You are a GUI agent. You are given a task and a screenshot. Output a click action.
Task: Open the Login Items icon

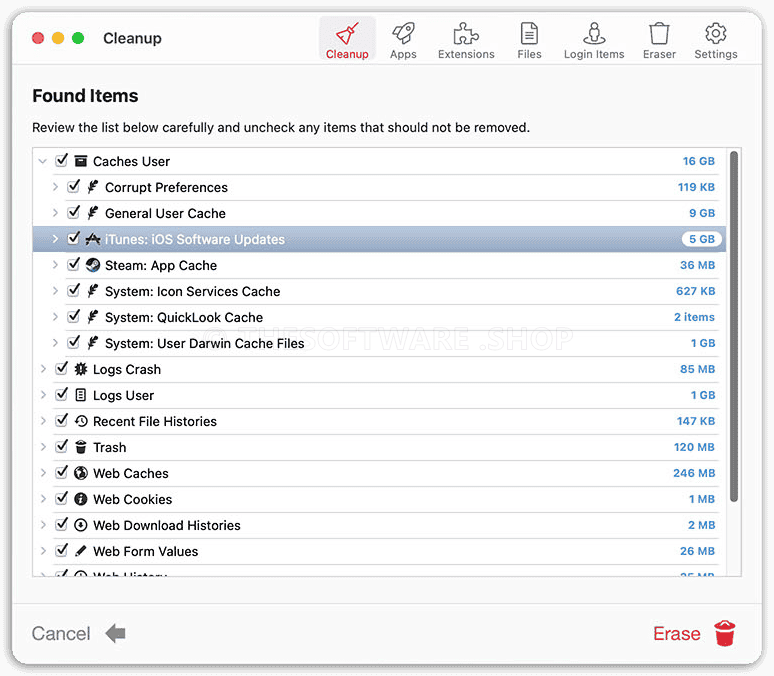tap(594, 34)
